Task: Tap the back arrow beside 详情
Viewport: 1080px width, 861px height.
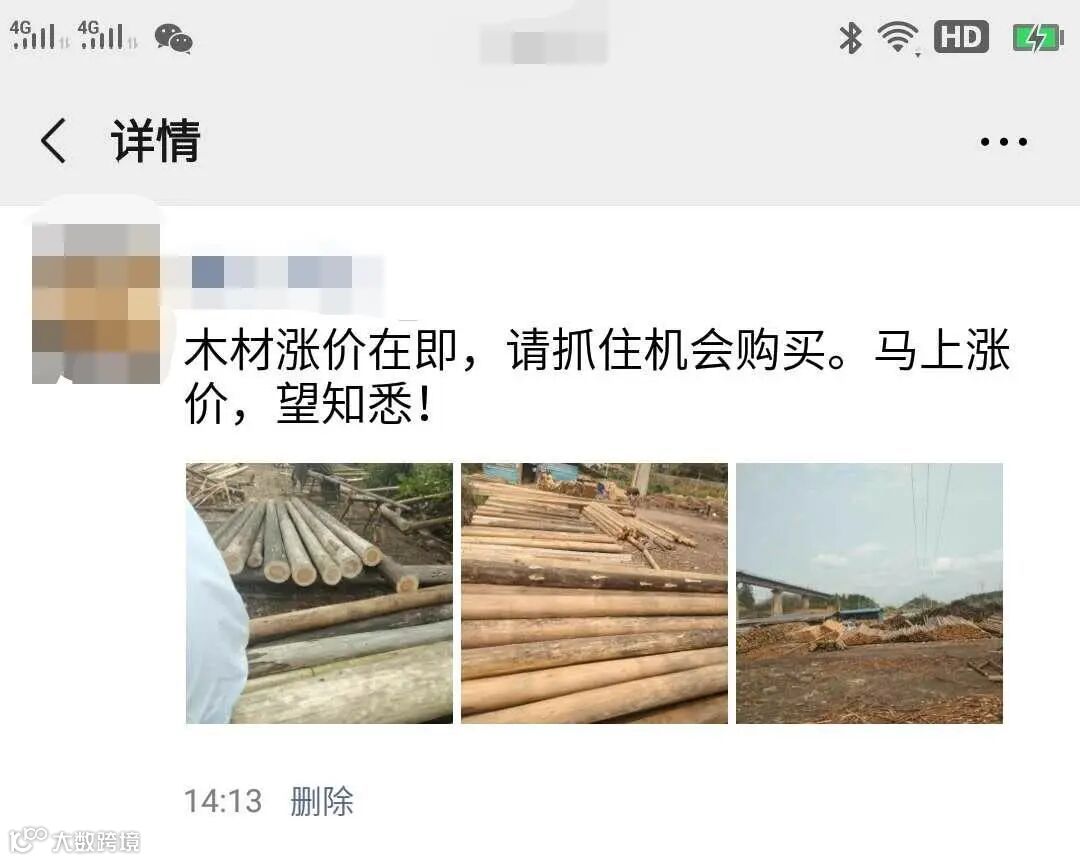Action: point(54,141)
